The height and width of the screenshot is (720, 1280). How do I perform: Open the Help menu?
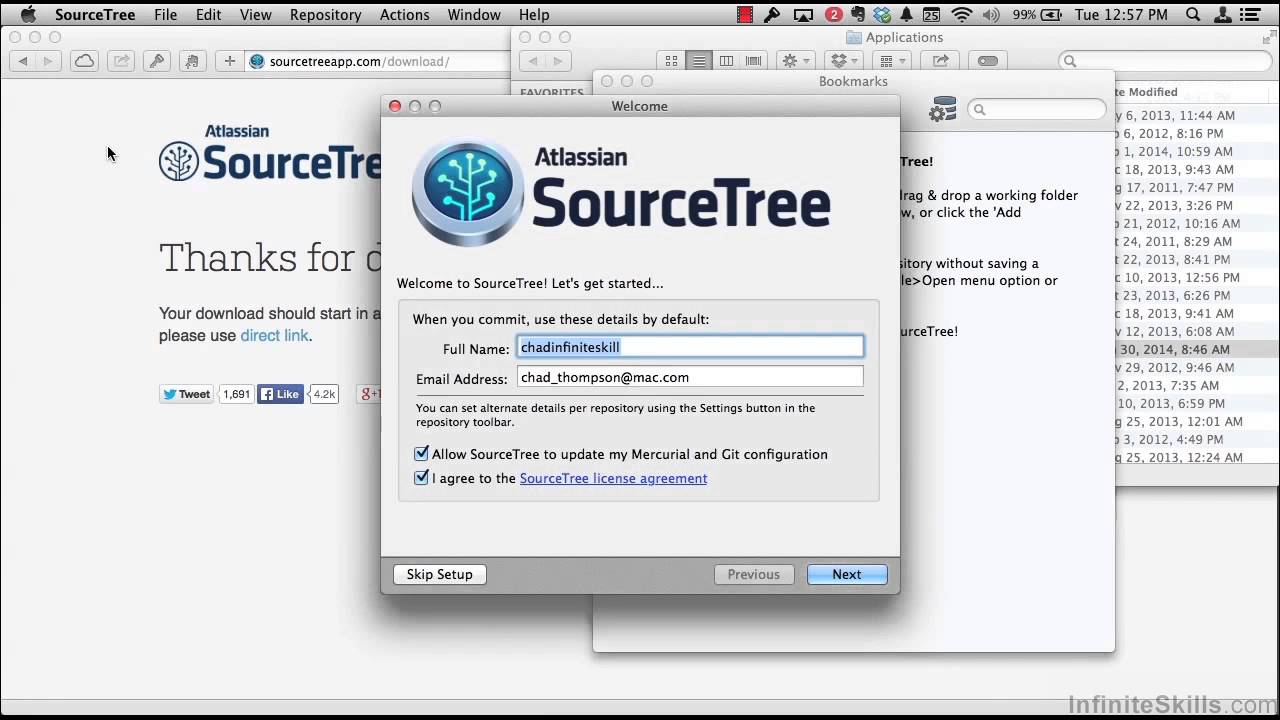[534, 15]
